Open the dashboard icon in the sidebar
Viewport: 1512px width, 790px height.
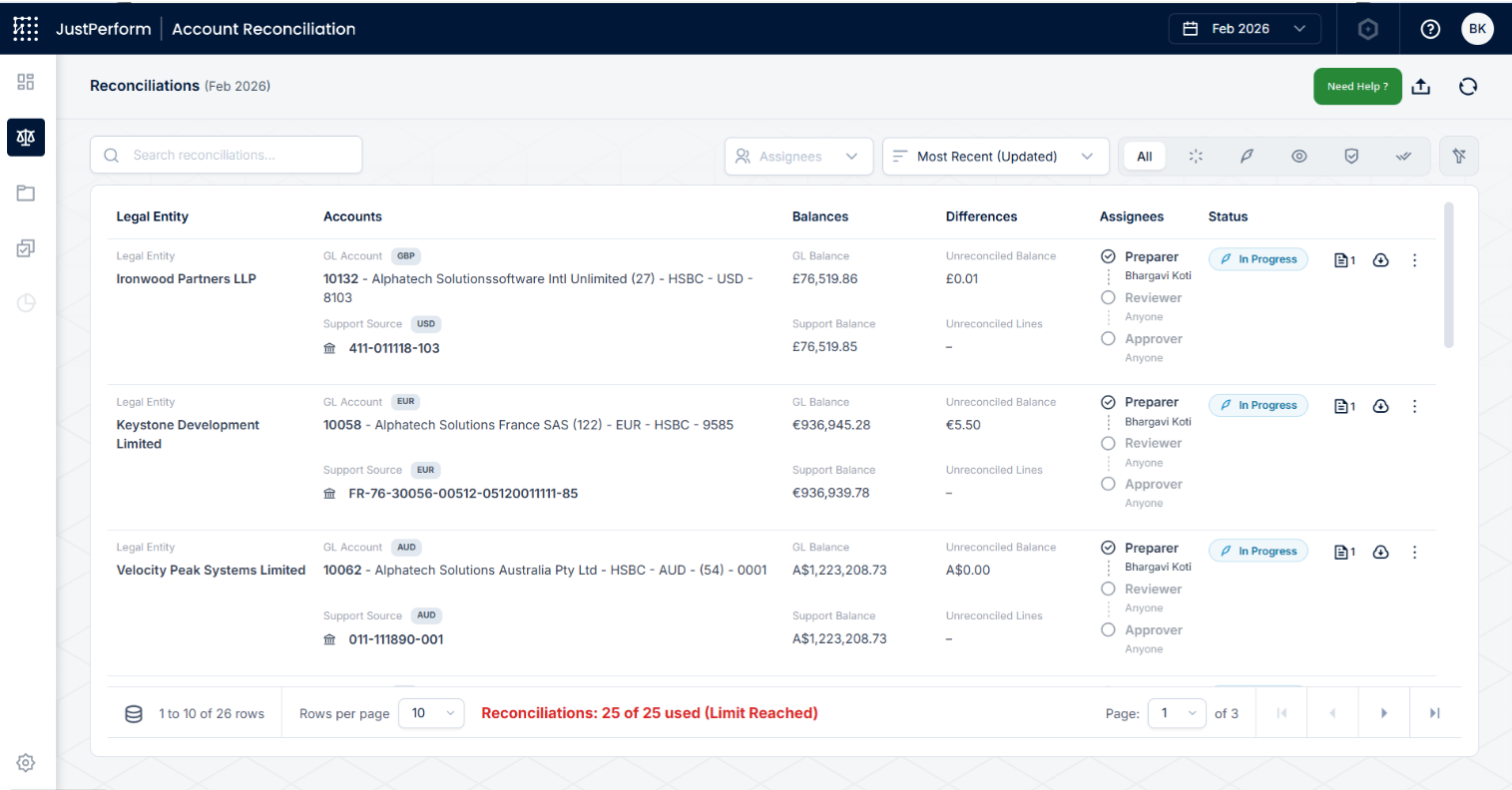(26, 82)
